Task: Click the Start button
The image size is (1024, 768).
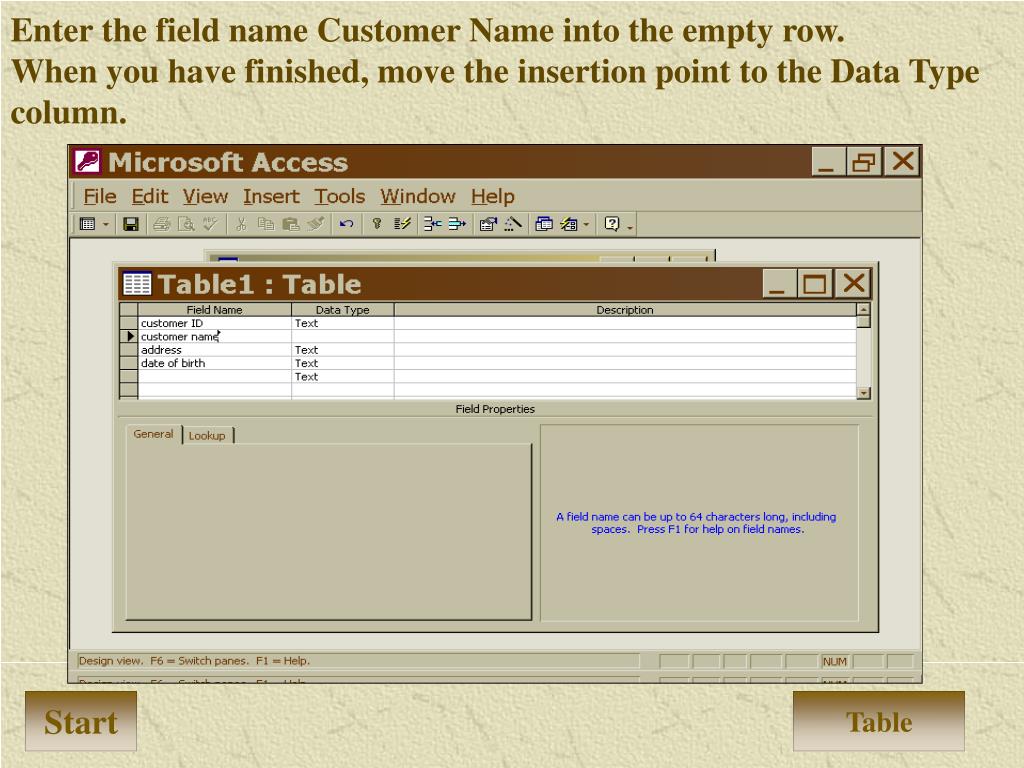Action: pos(81,721)
